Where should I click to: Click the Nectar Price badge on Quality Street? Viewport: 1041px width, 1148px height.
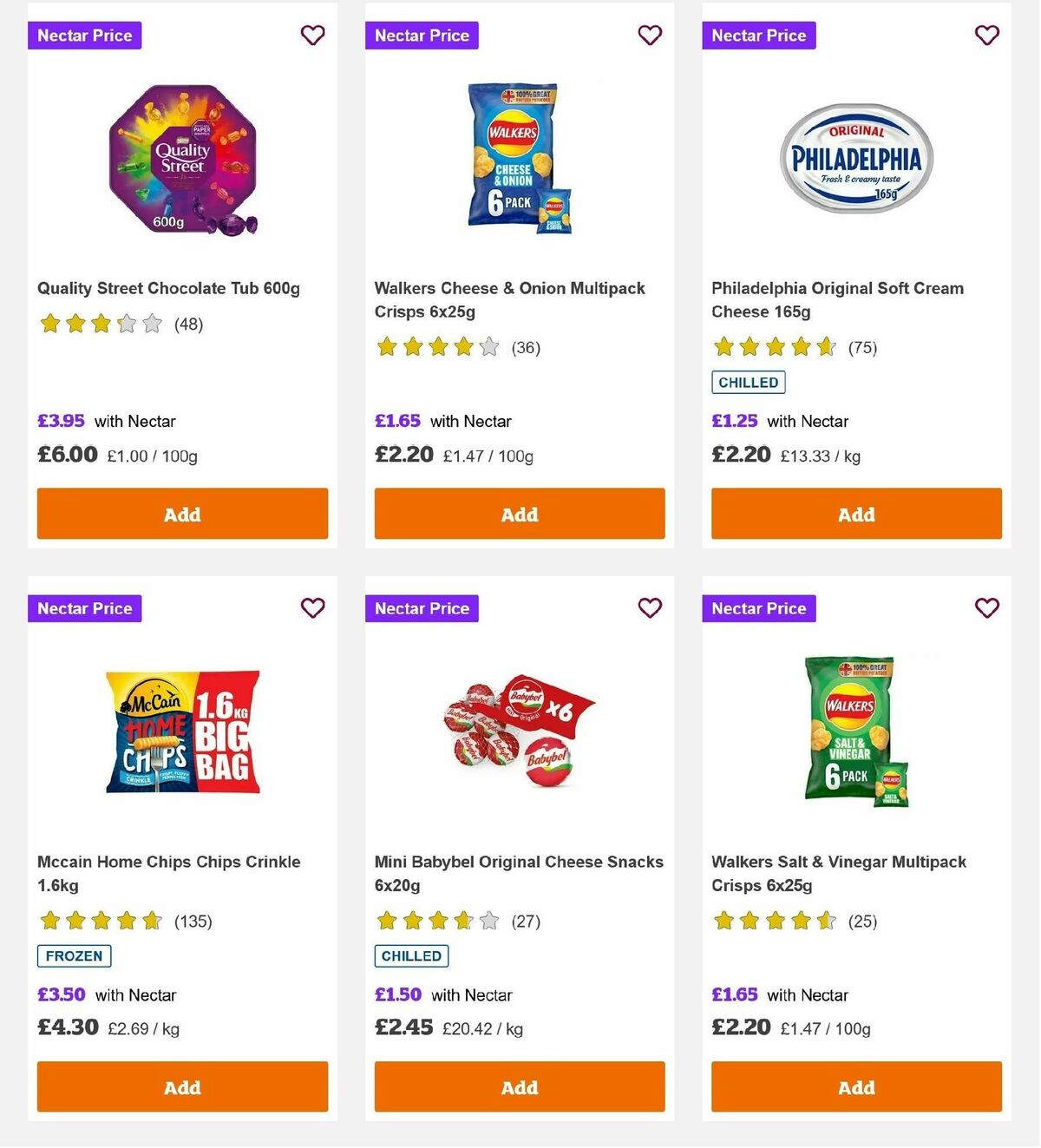pos(84,36)
